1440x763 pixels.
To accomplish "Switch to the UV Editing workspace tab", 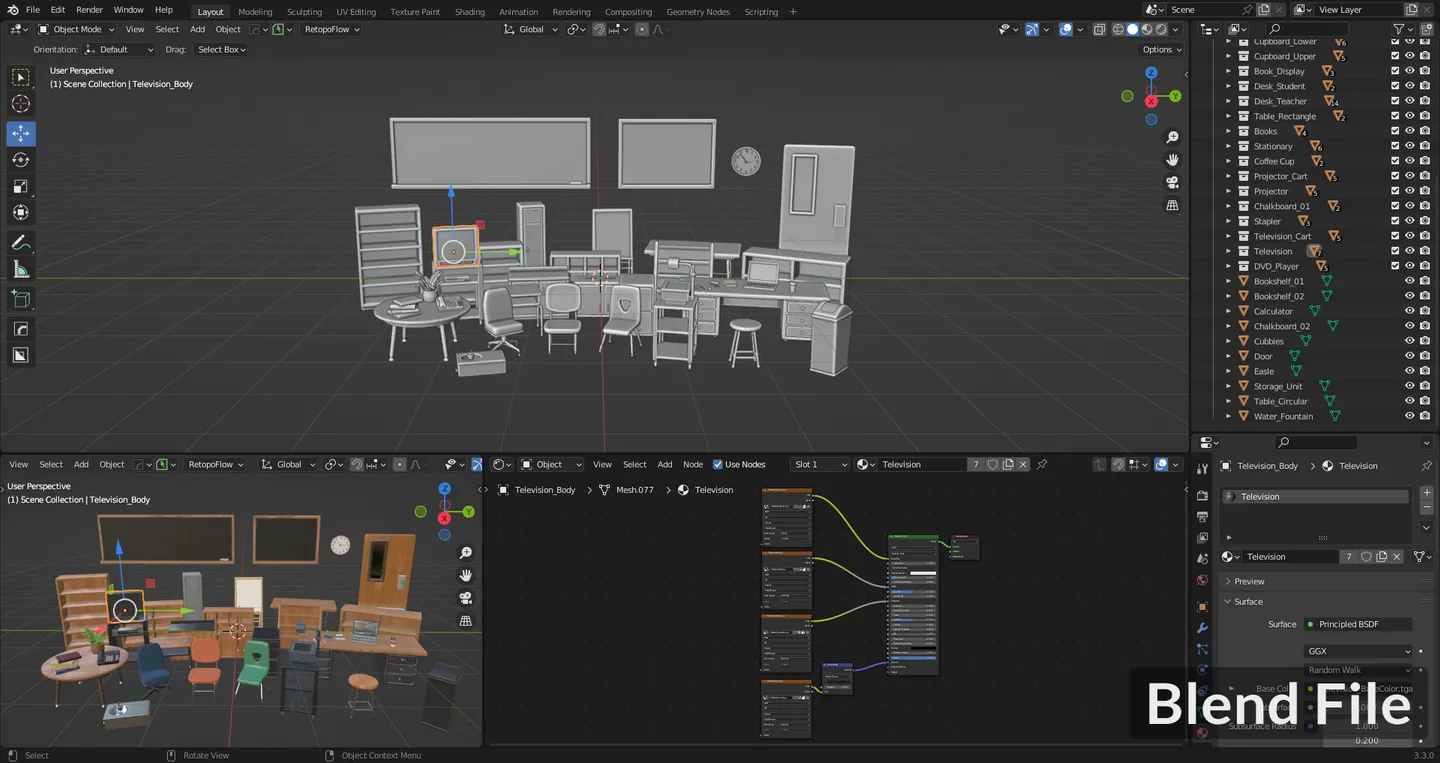I will tap(356, 12).
